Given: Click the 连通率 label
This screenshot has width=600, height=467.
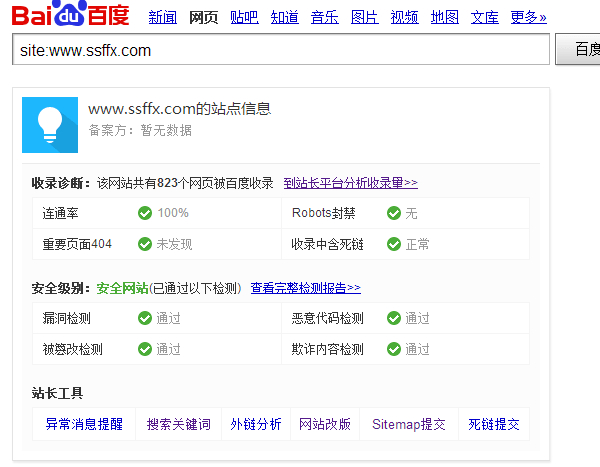Looking at the screenshot, I should tap(60, 213).
